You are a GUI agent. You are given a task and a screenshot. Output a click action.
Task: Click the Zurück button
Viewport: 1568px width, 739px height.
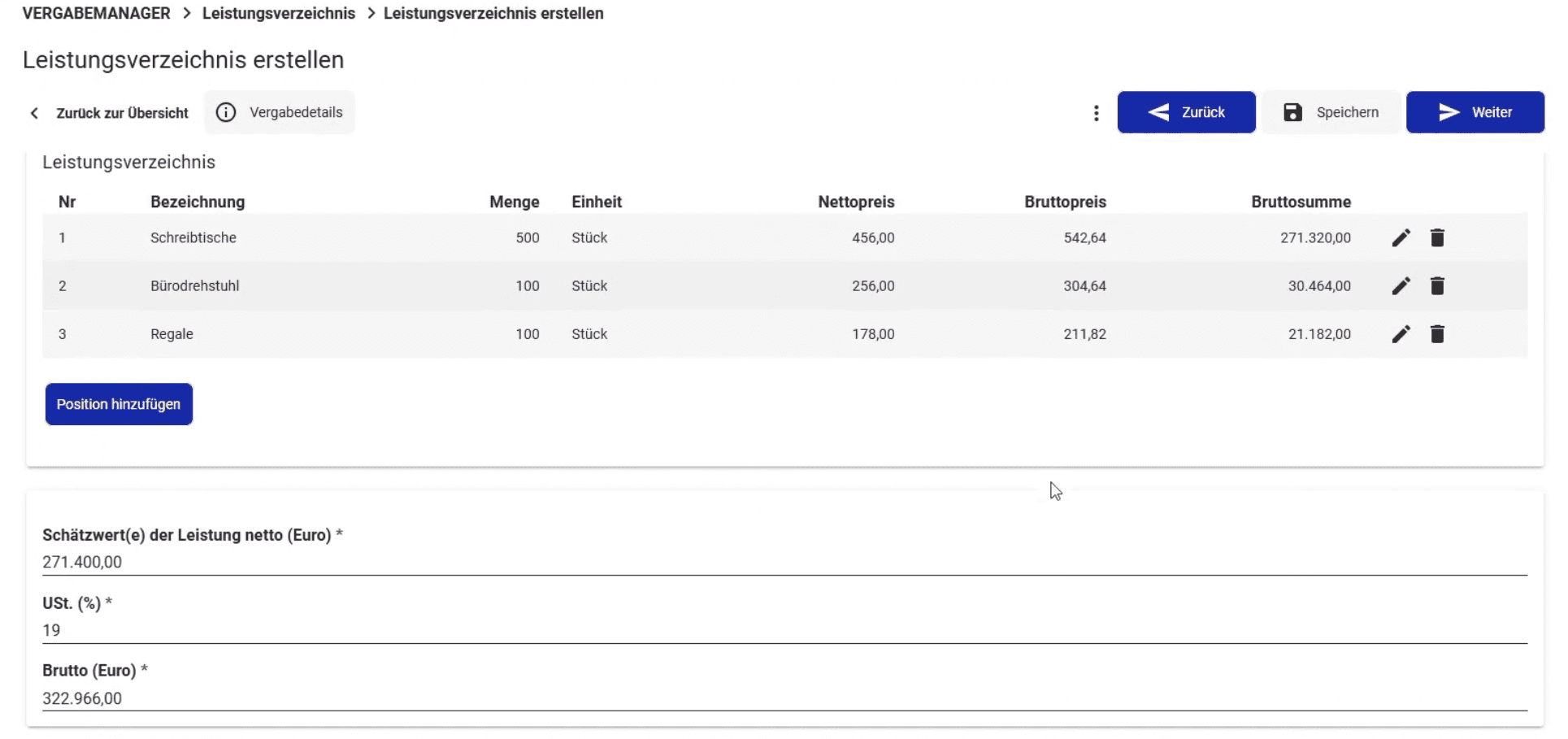1186,112
